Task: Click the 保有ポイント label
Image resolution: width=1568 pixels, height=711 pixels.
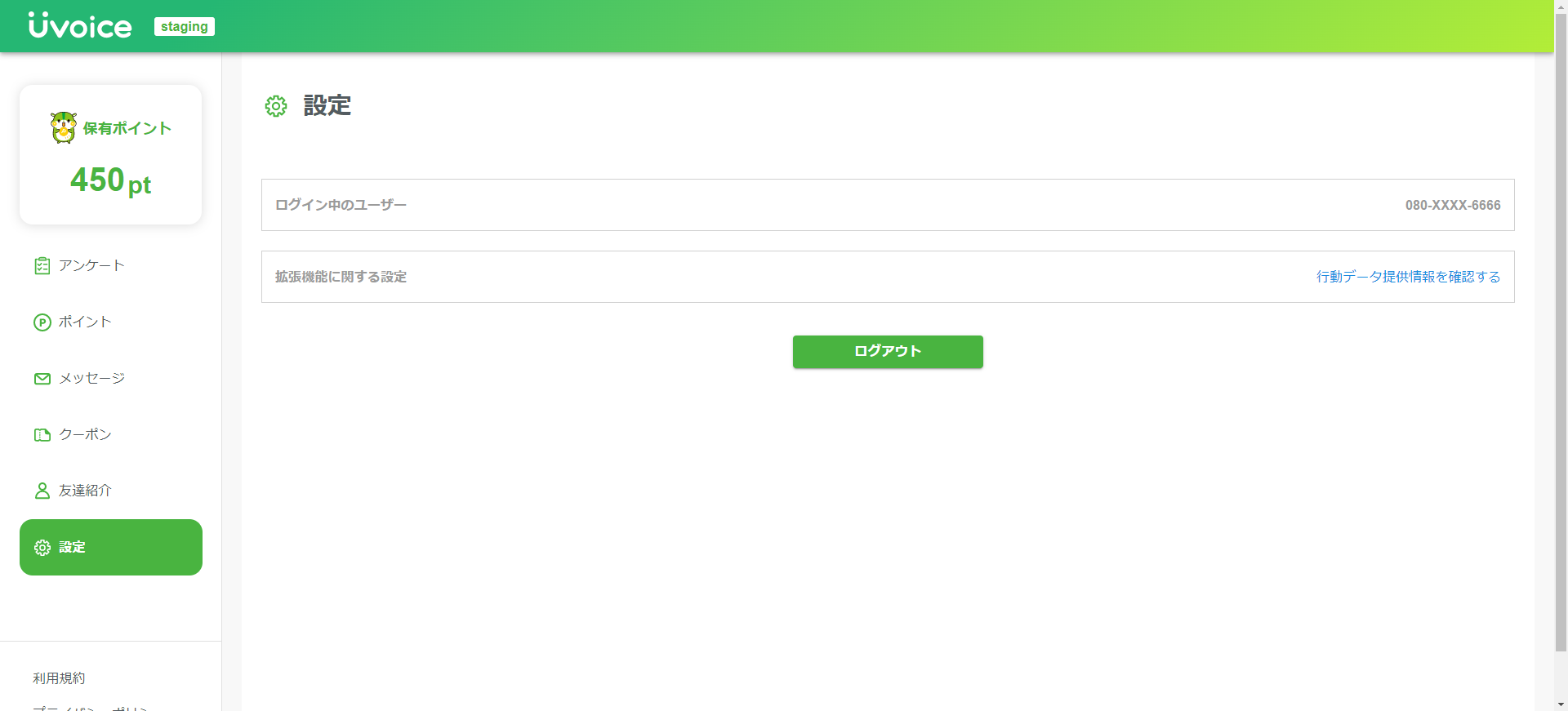Action: click(127, 129)
